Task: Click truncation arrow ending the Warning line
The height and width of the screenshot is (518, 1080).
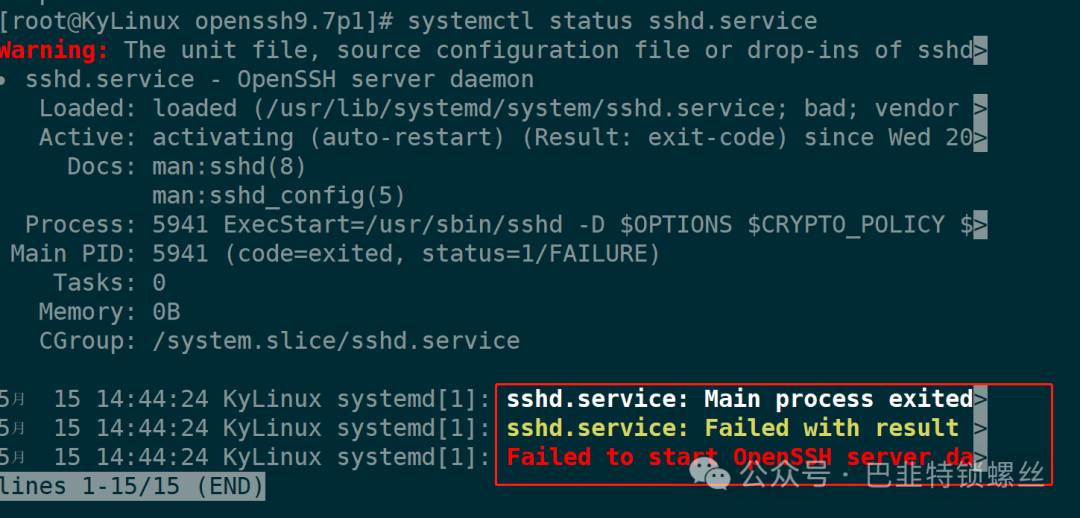Action: click(980, 50)
